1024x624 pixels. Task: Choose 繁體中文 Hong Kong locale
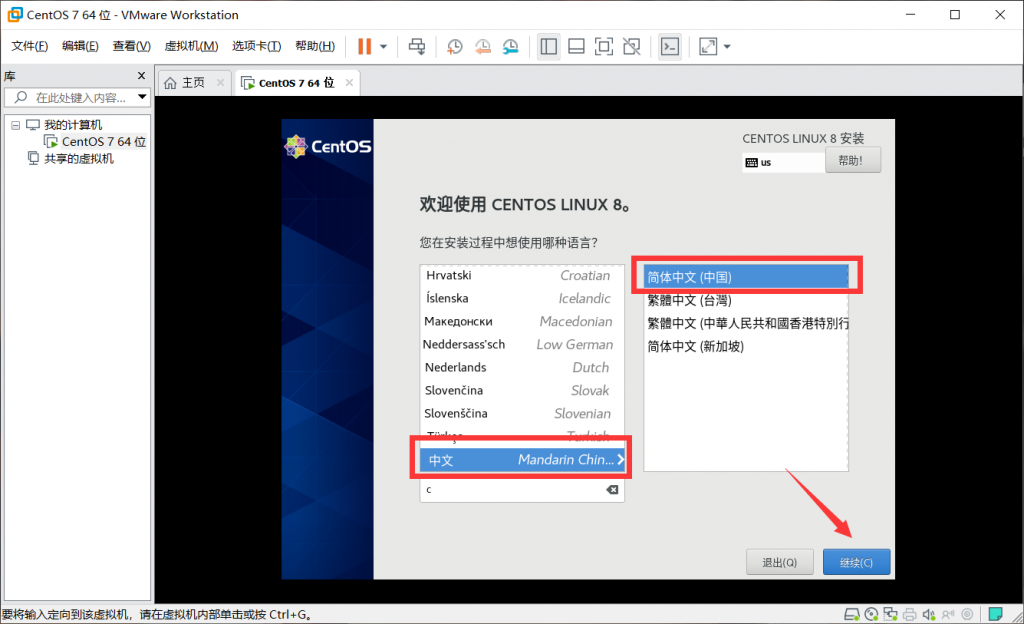tap(746, 323)
